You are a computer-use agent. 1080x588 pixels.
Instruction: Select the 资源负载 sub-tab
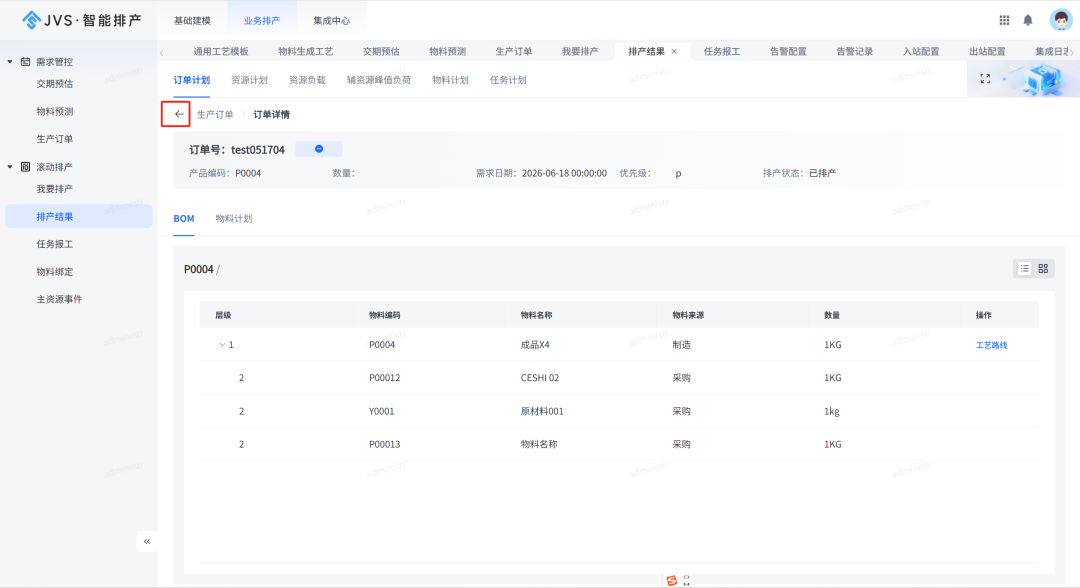[307, 80]
